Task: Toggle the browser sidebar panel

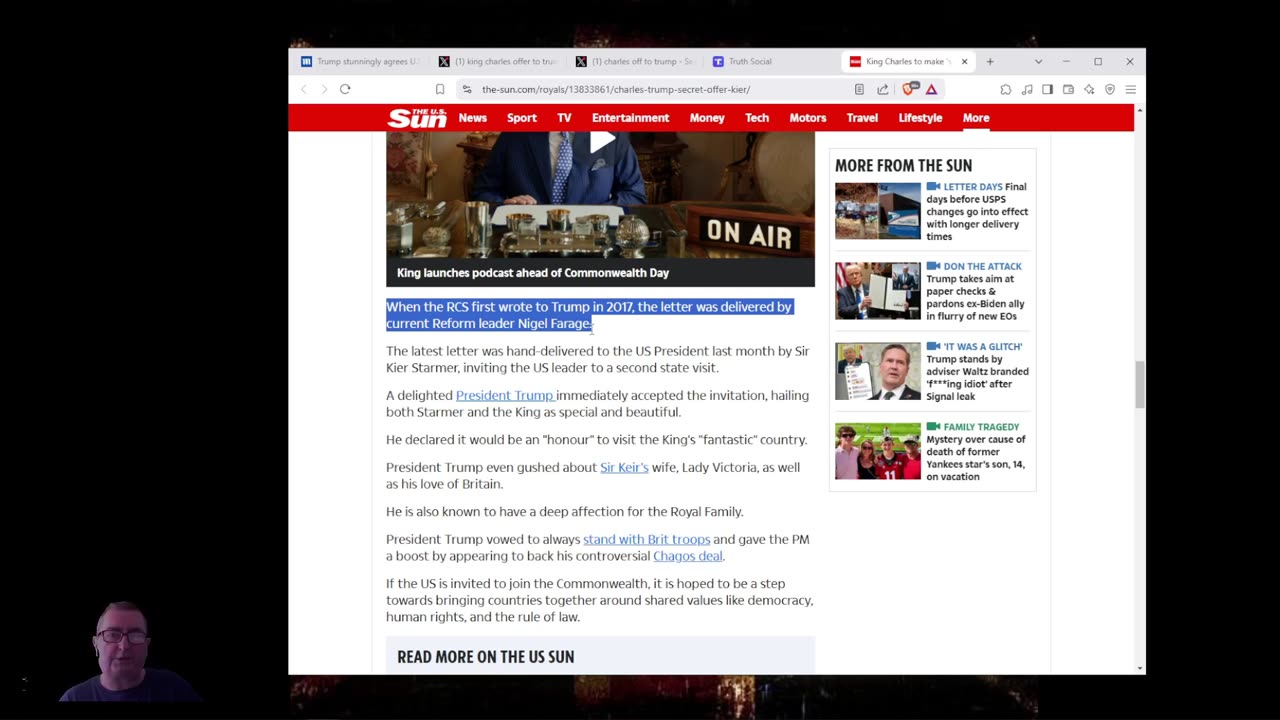Action: 1047,89
